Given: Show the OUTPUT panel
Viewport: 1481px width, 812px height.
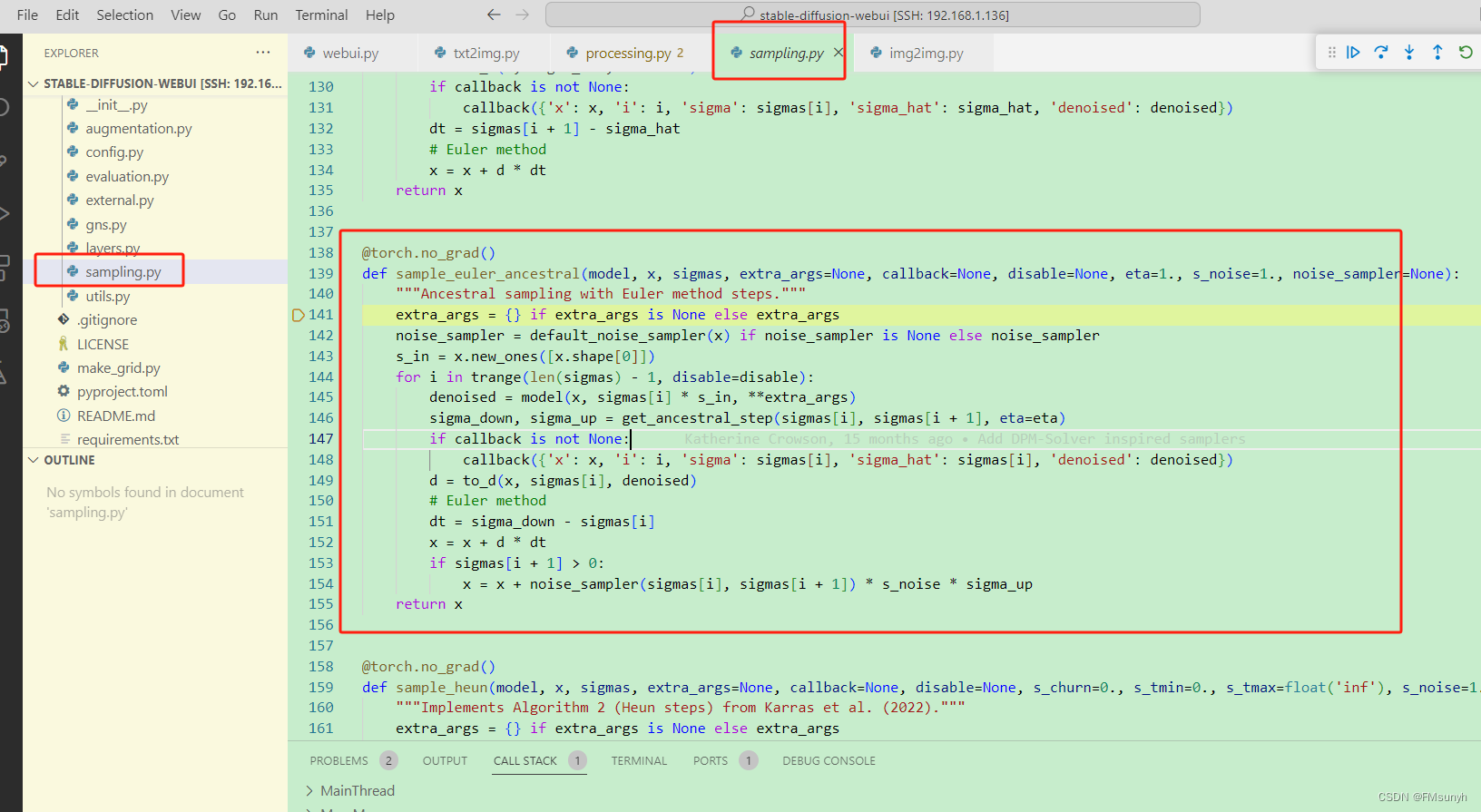Looking at the screenshot, I should click(x=445, y=760).
